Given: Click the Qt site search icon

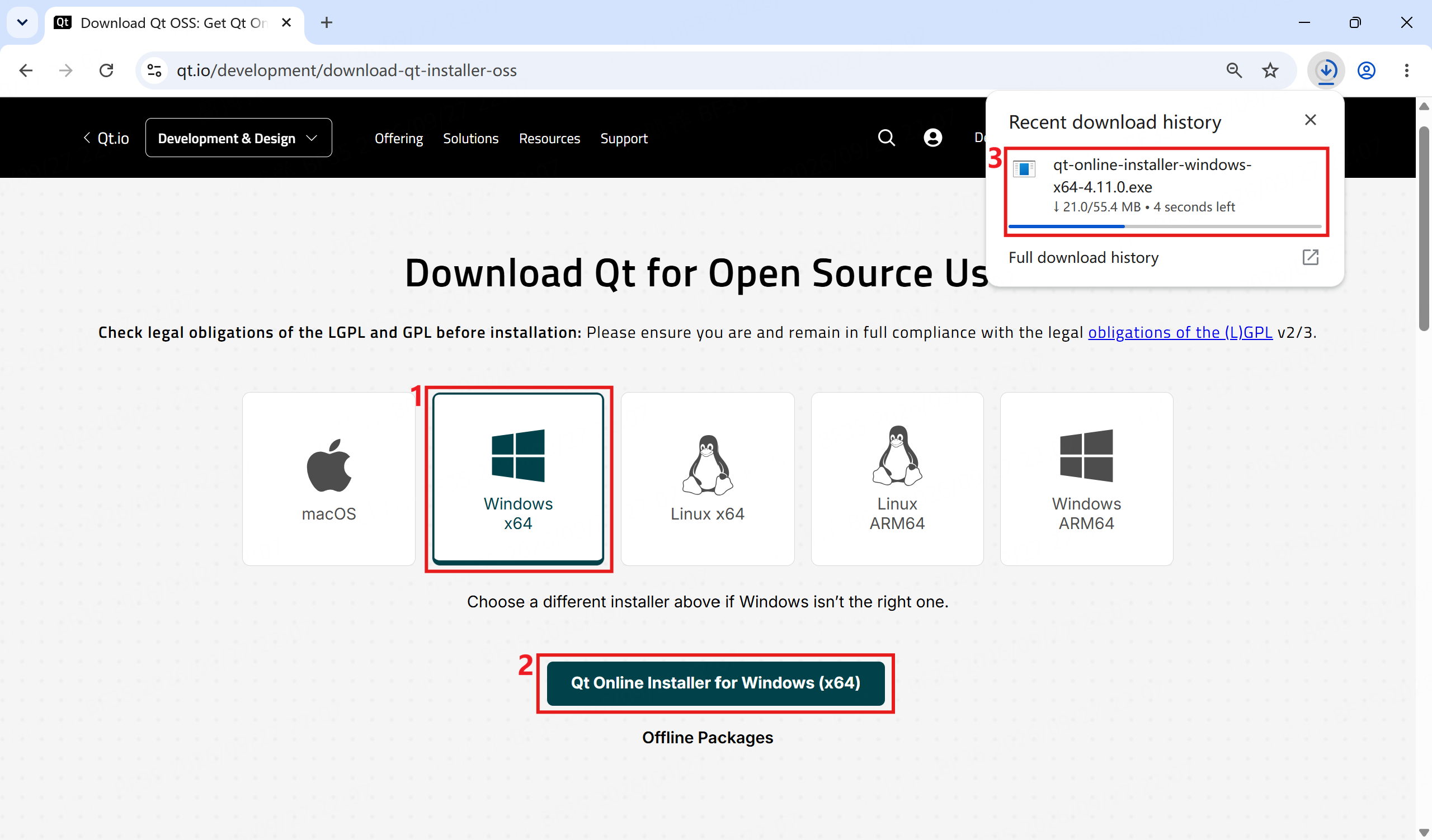Looking at the screenshot, I should 887,138.
